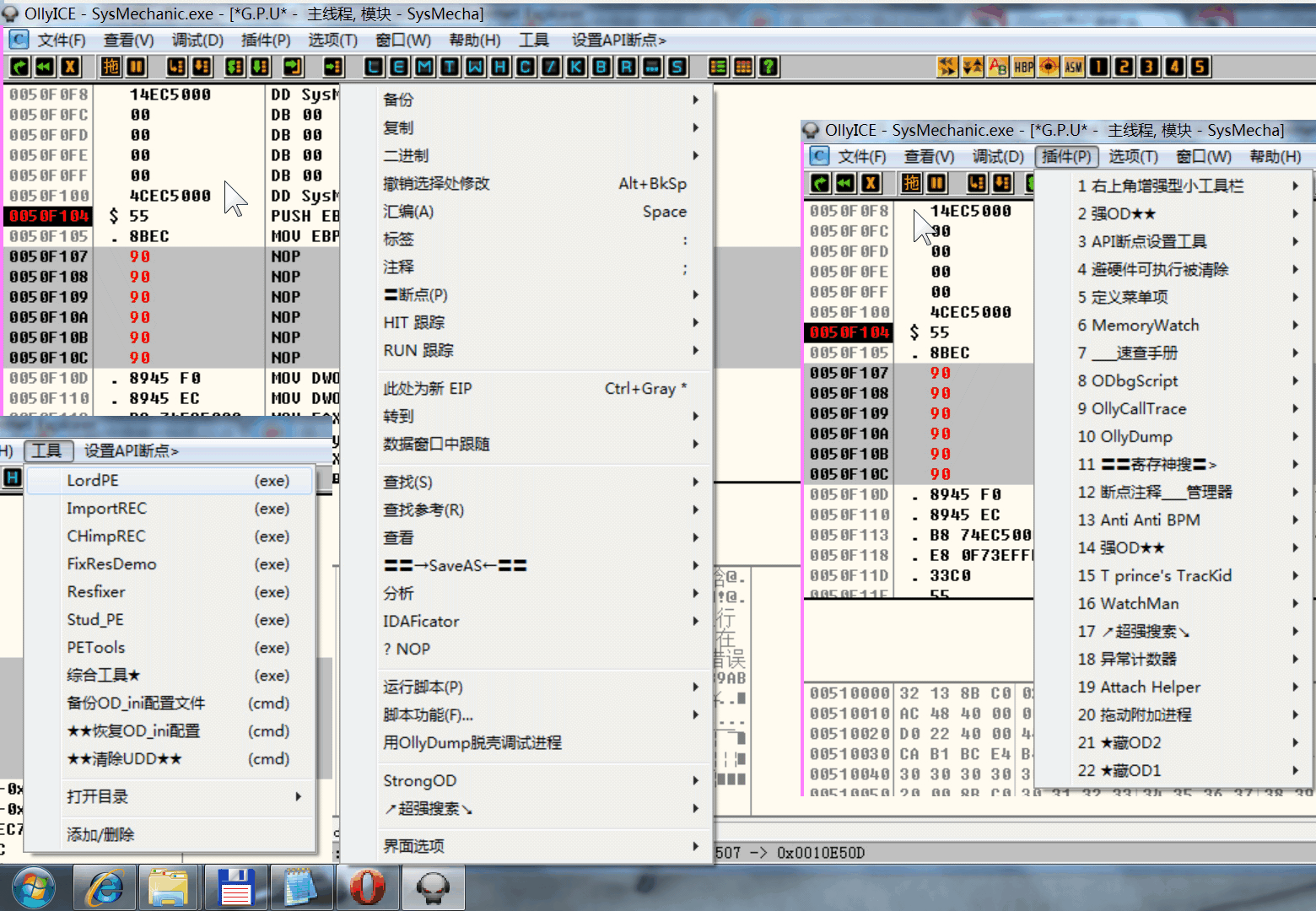Open Opera browser from the taskbar
1316x911 pixels.
[x=367, y=887]
